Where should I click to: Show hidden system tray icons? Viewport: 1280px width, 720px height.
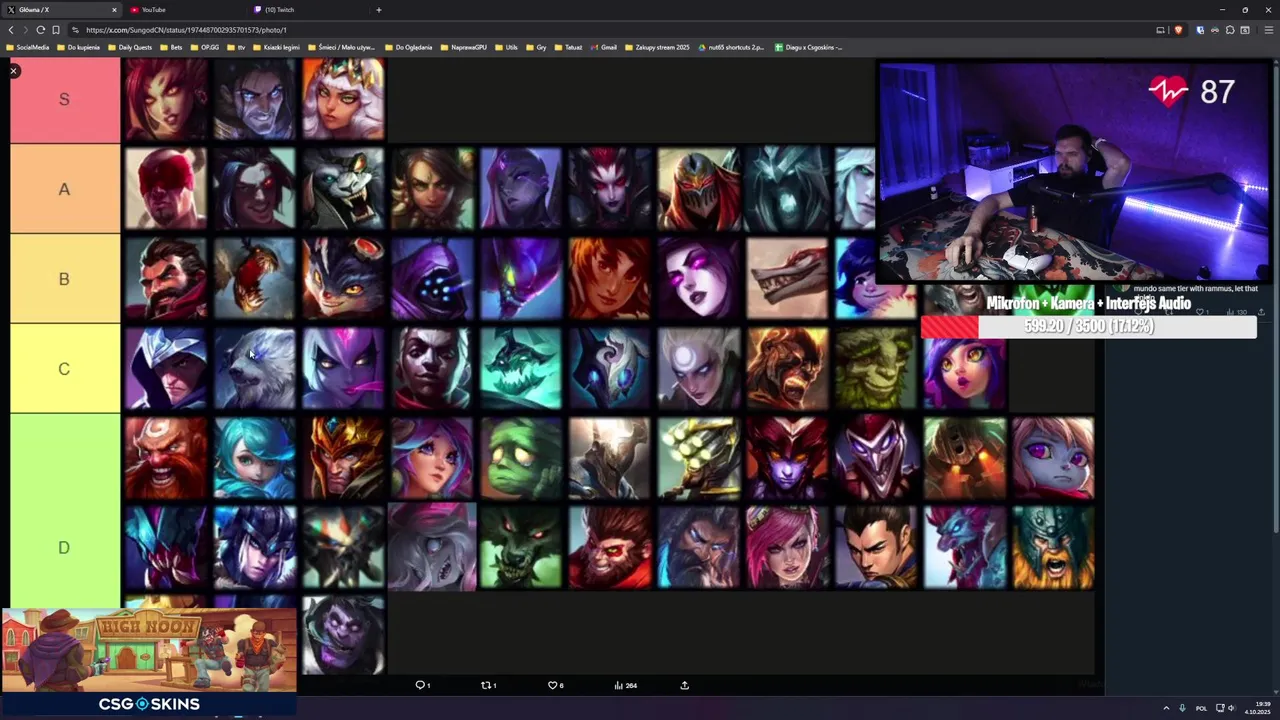pyautogui.click(x=1166, y=708)
